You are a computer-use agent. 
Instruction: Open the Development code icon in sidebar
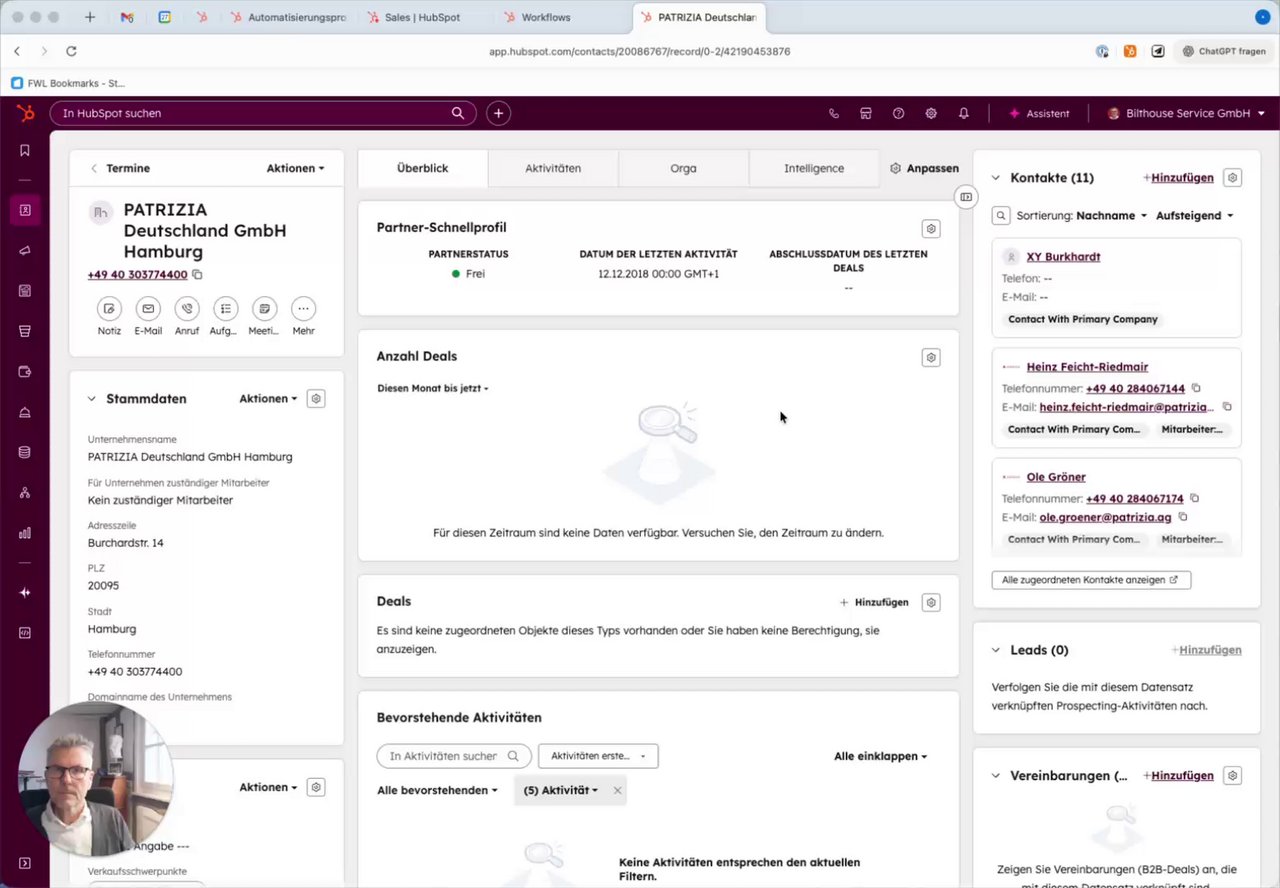pyautogui.click(x=25, y=633)
